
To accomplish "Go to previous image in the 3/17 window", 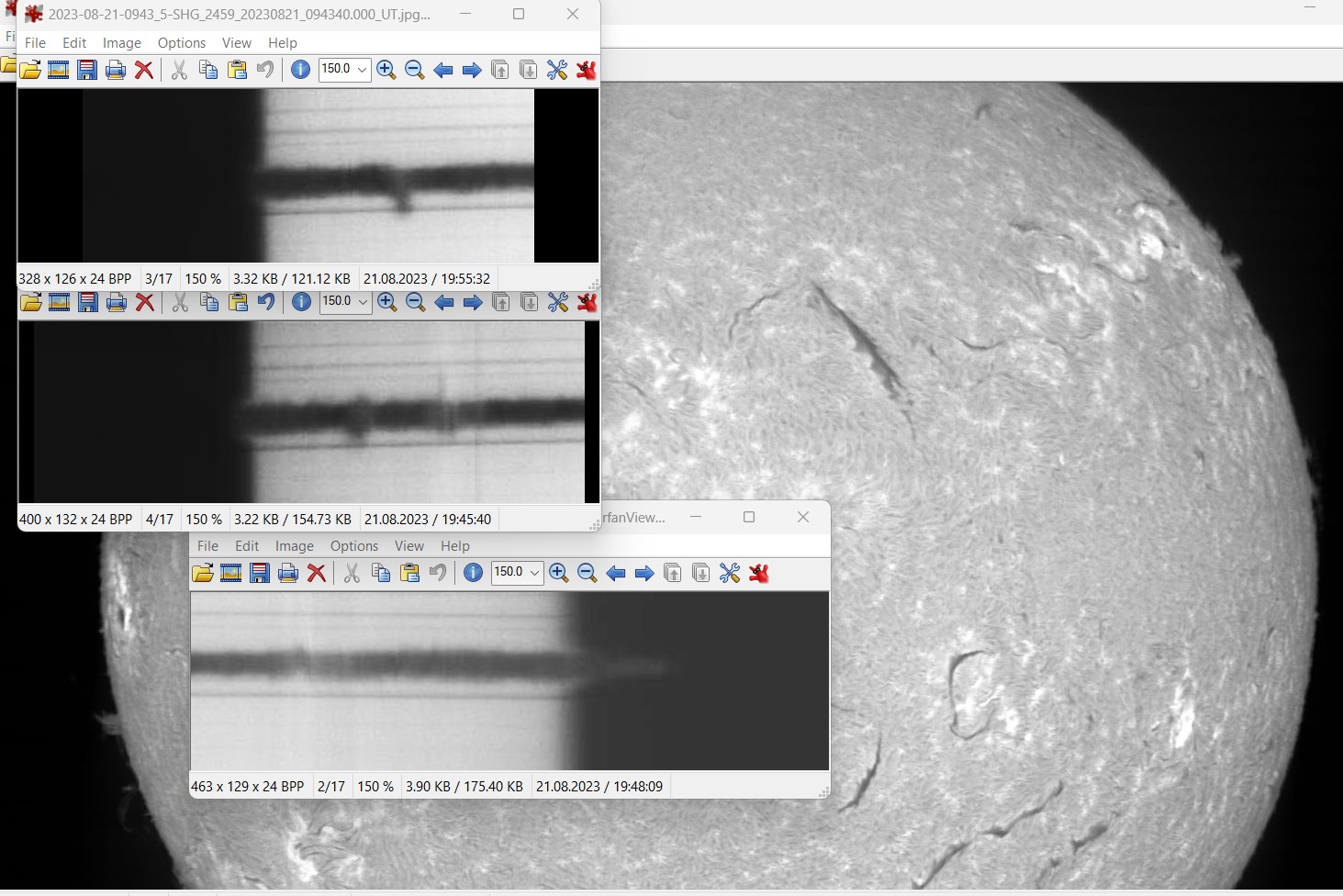I will [x=443, y=70].
